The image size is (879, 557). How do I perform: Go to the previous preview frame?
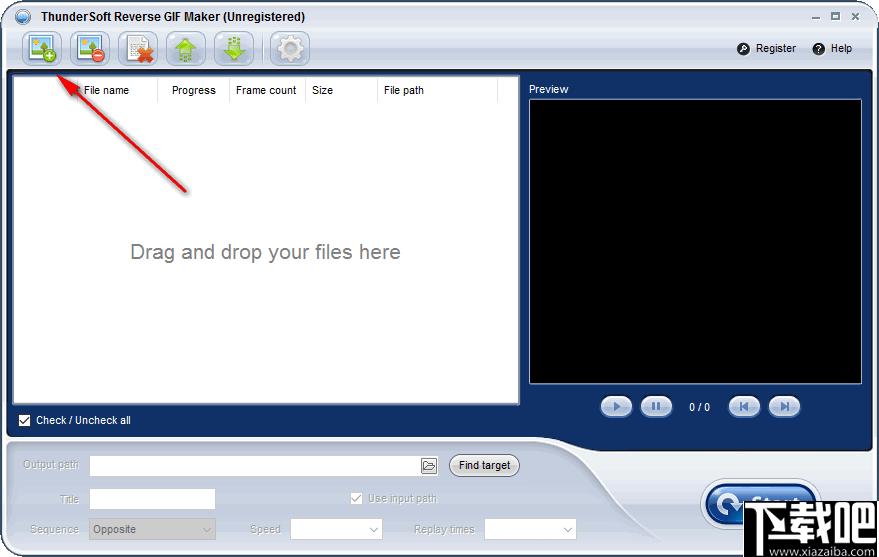pos(744,407)
